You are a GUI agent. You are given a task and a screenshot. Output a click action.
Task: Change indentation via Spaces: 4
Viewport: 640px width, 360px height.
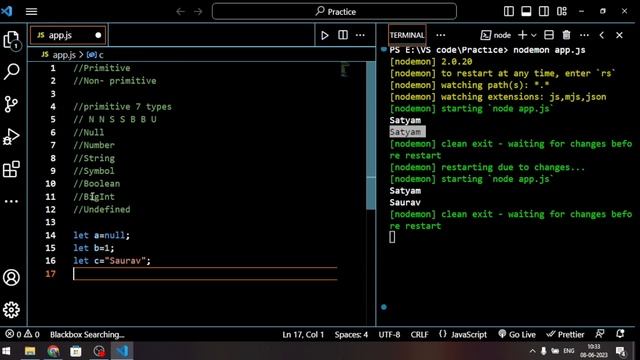351,334
